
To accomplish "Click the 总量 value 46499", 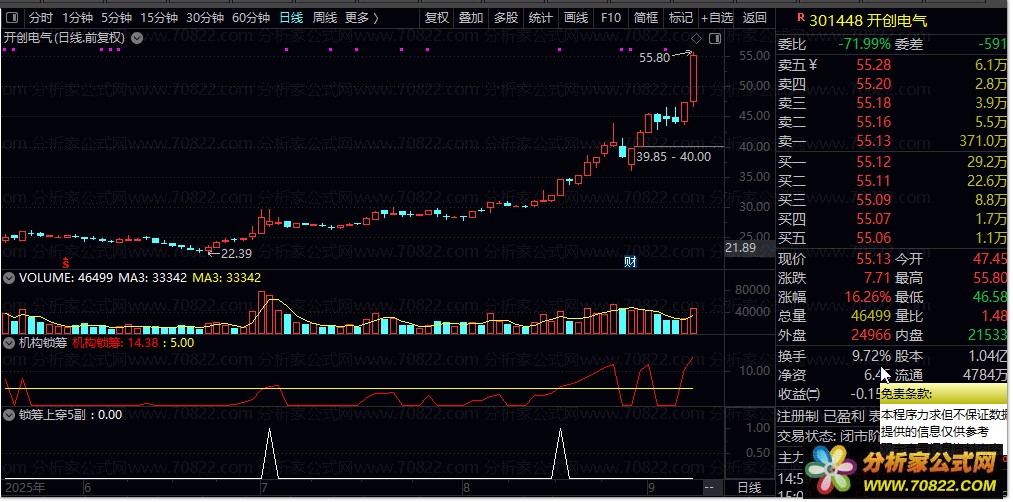I will pyautogui.click(x=872, y=317).
